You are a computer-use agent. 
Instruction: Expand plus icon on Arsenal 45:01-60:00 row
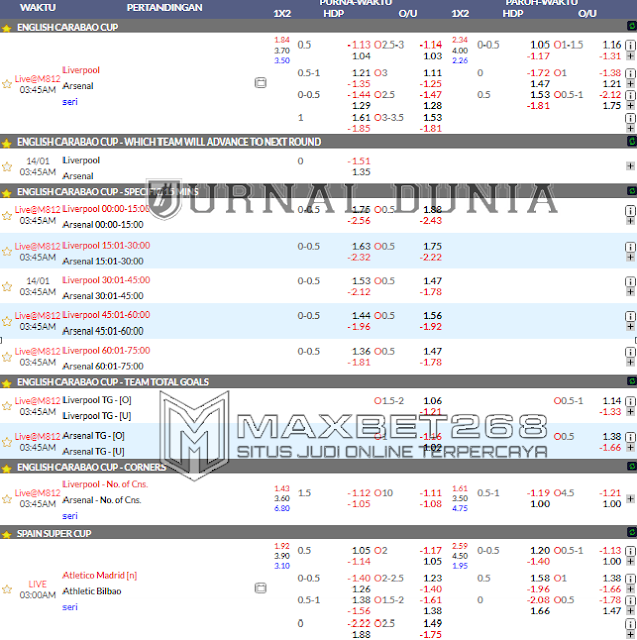point(630,327)
